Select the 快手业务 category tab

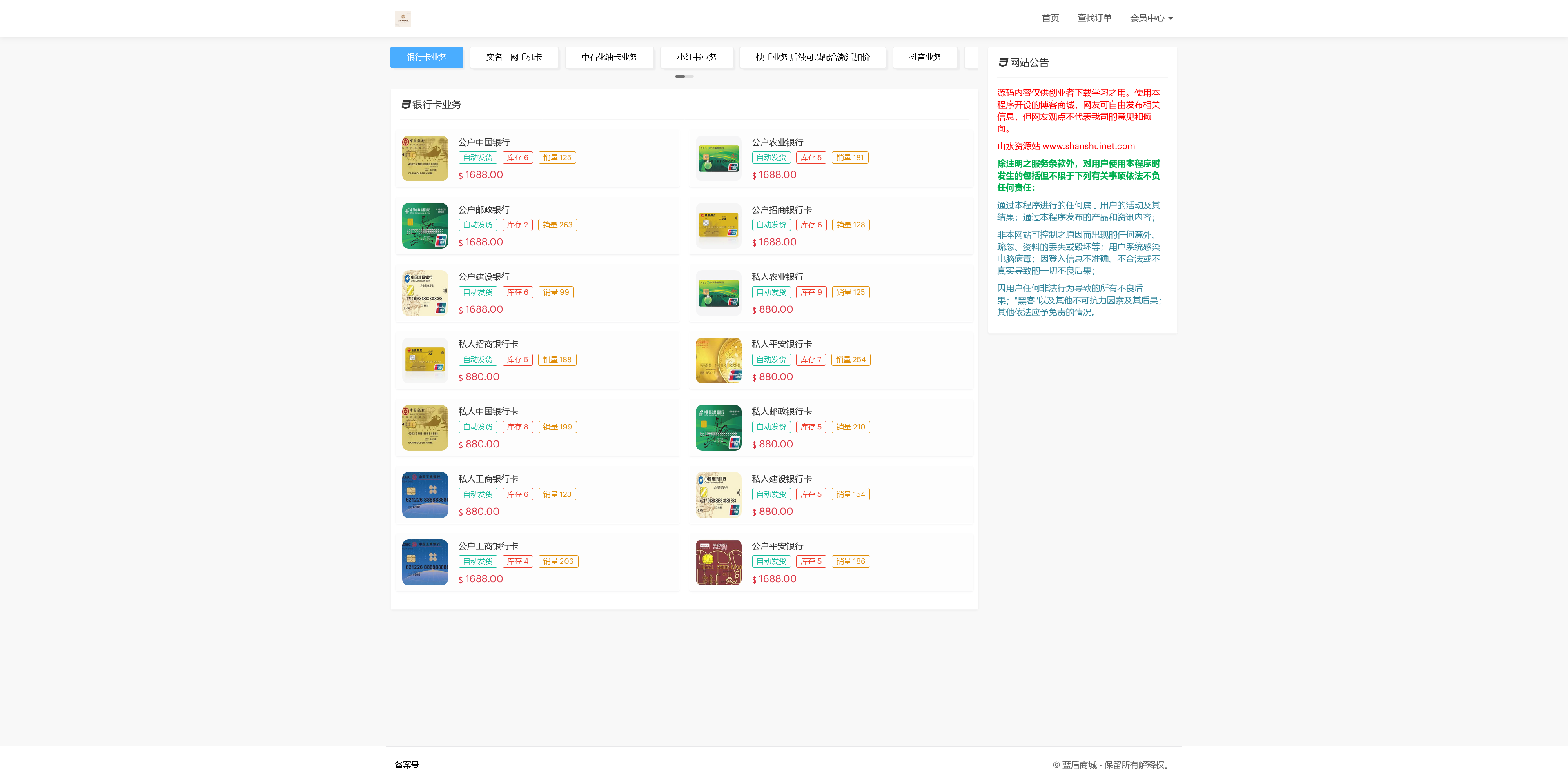tap(813, 57)
